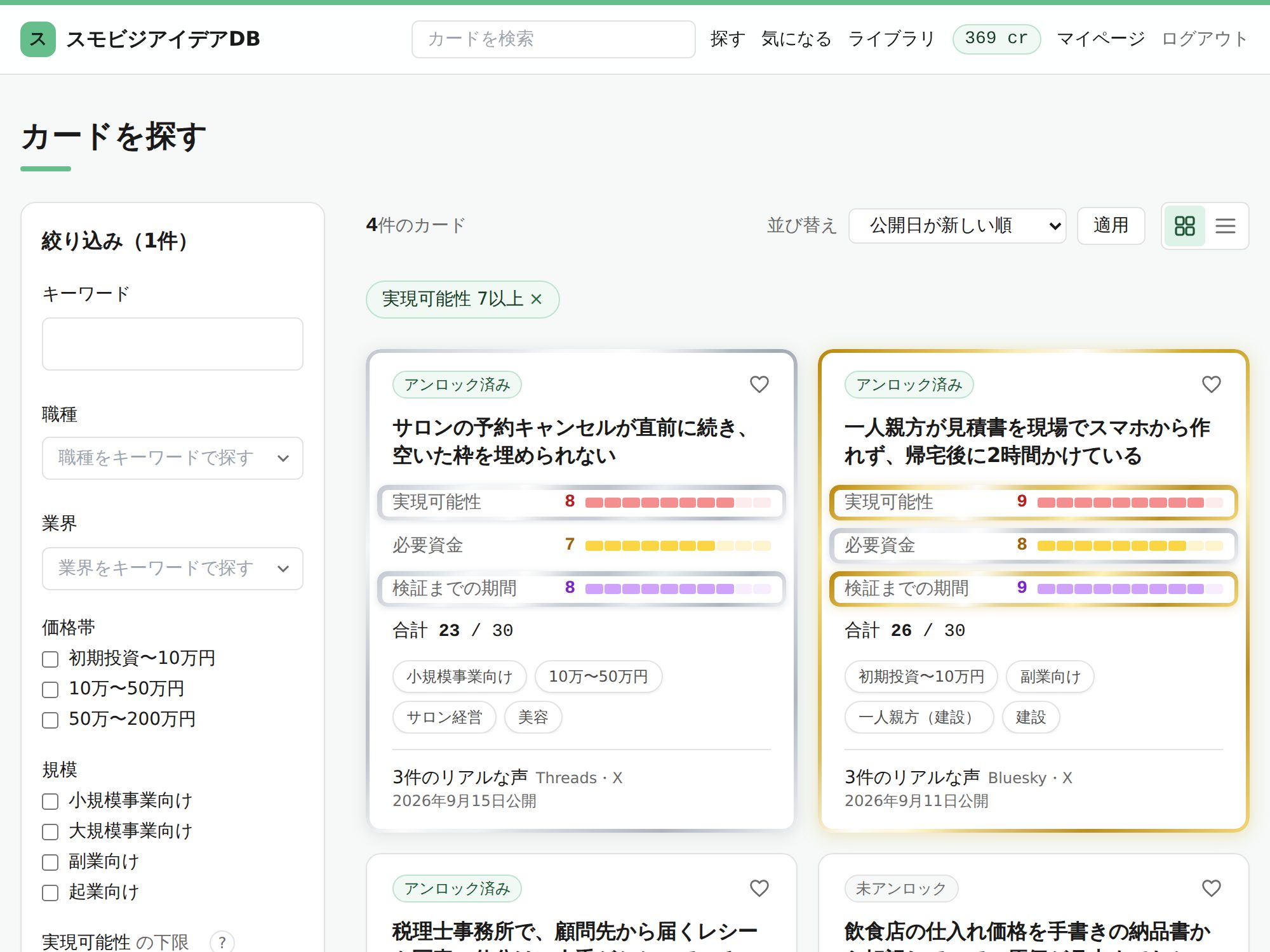Check 10万〜50万円 price filter
Image resolution: width=1270 pixels, height=952 pixels.
(50, 689)
